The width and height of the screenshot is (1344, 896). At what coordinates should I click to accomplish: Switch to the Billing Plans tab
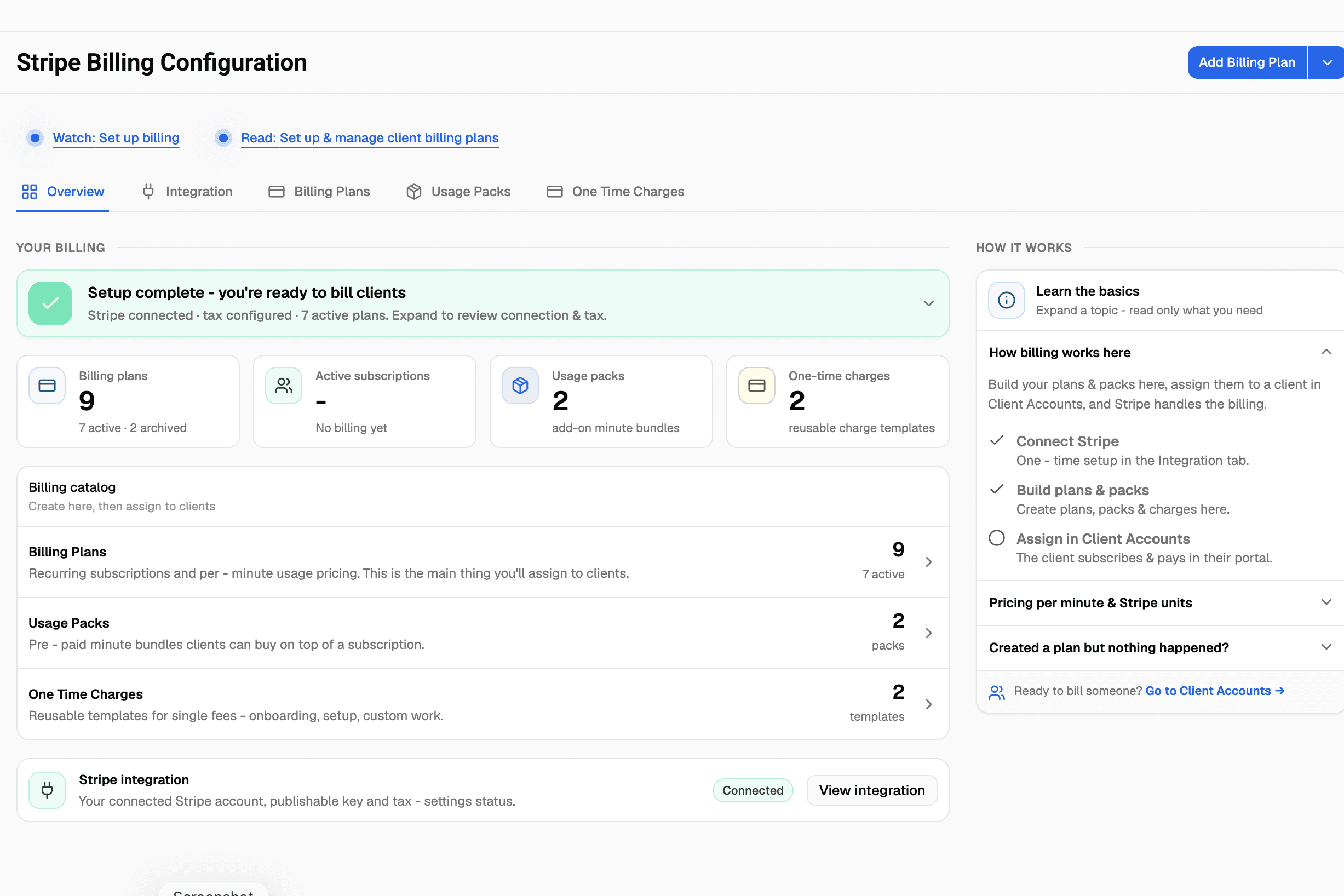[x=319, y=192]
